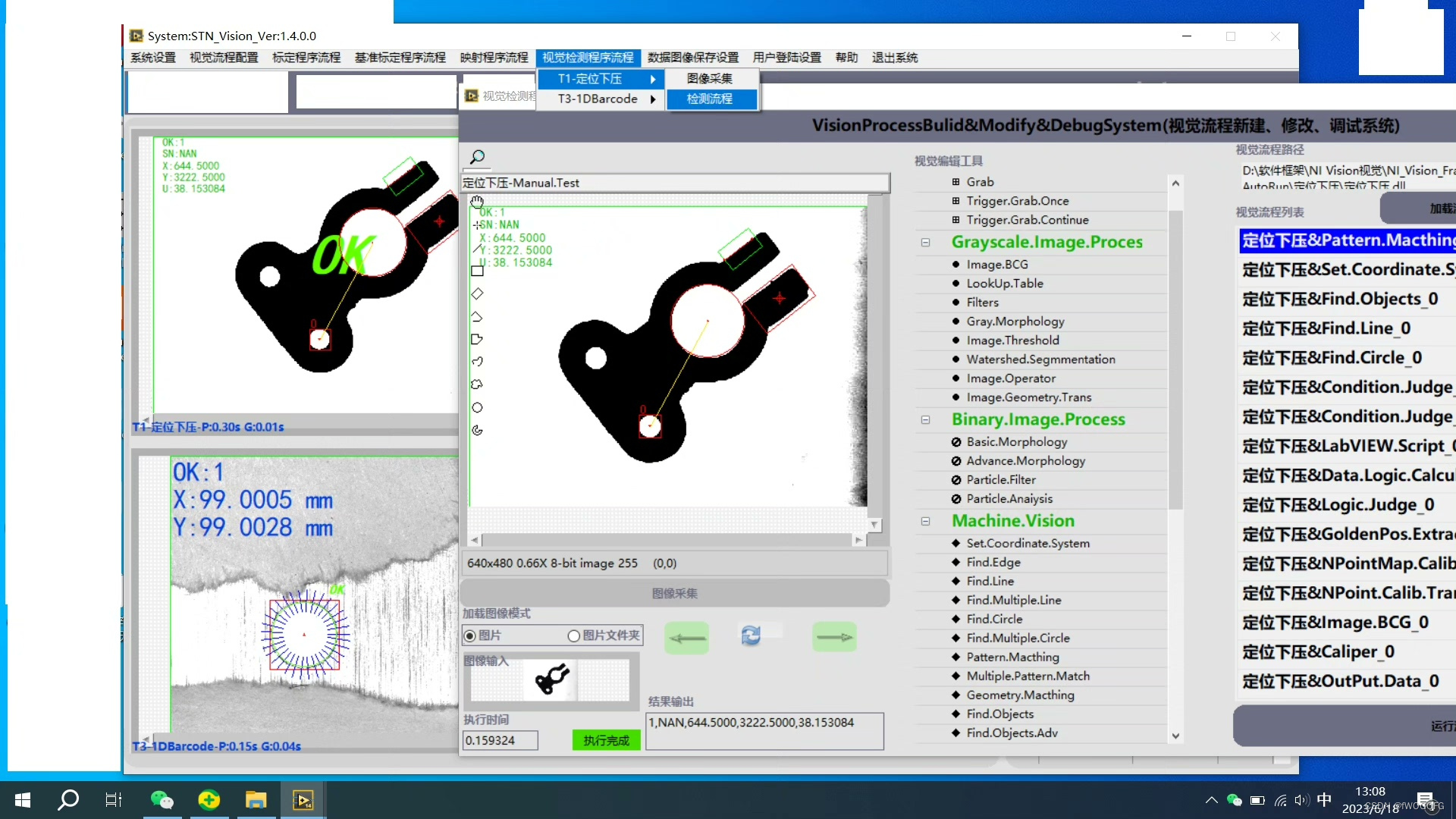Click the tool list scroll-down arrow
The image size is (1456, 819).
(x=1175, y=736)
